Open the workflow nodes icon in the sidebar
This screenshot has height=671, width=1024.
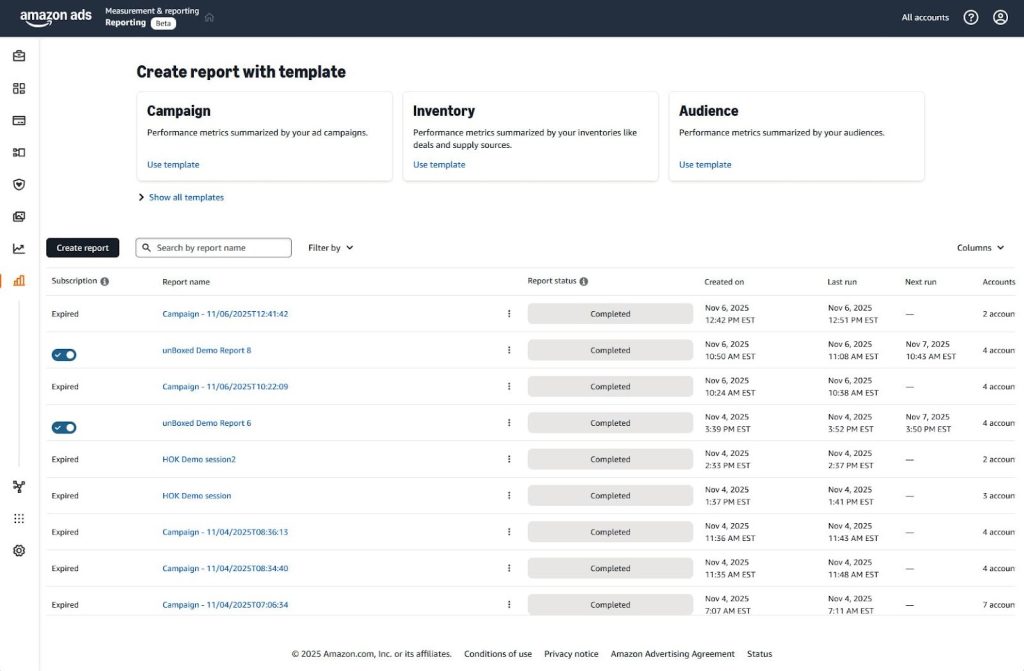click(x=19, y=487)
